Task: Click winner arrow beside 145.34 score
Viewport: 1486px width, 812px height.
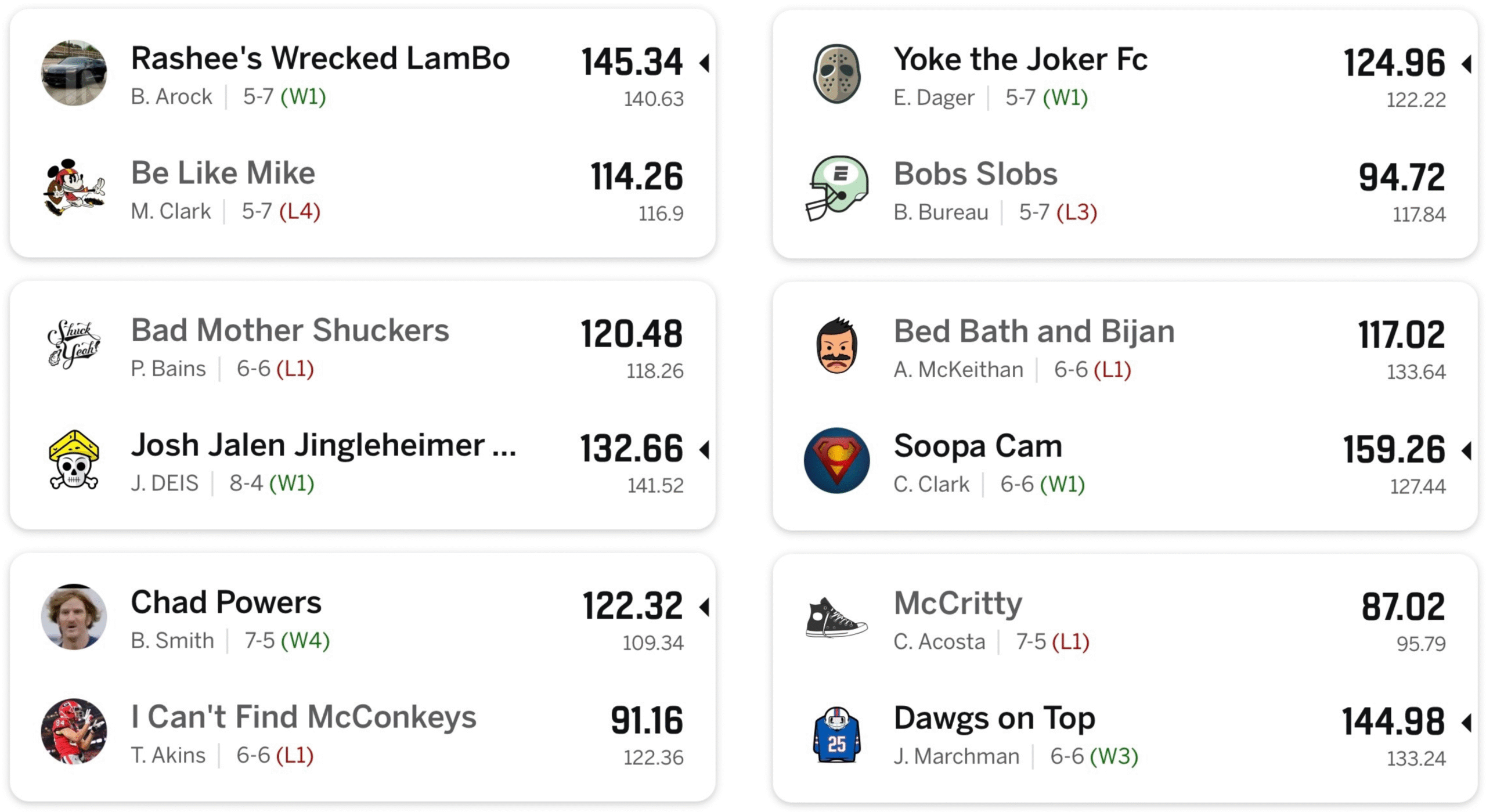Action: [705, 62]
